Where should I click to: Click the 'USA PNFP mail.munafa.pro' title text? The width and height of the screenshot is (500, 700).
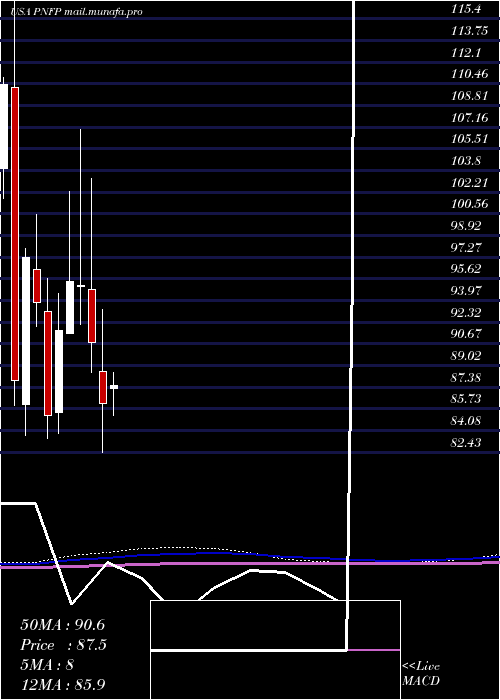[75, 12]
